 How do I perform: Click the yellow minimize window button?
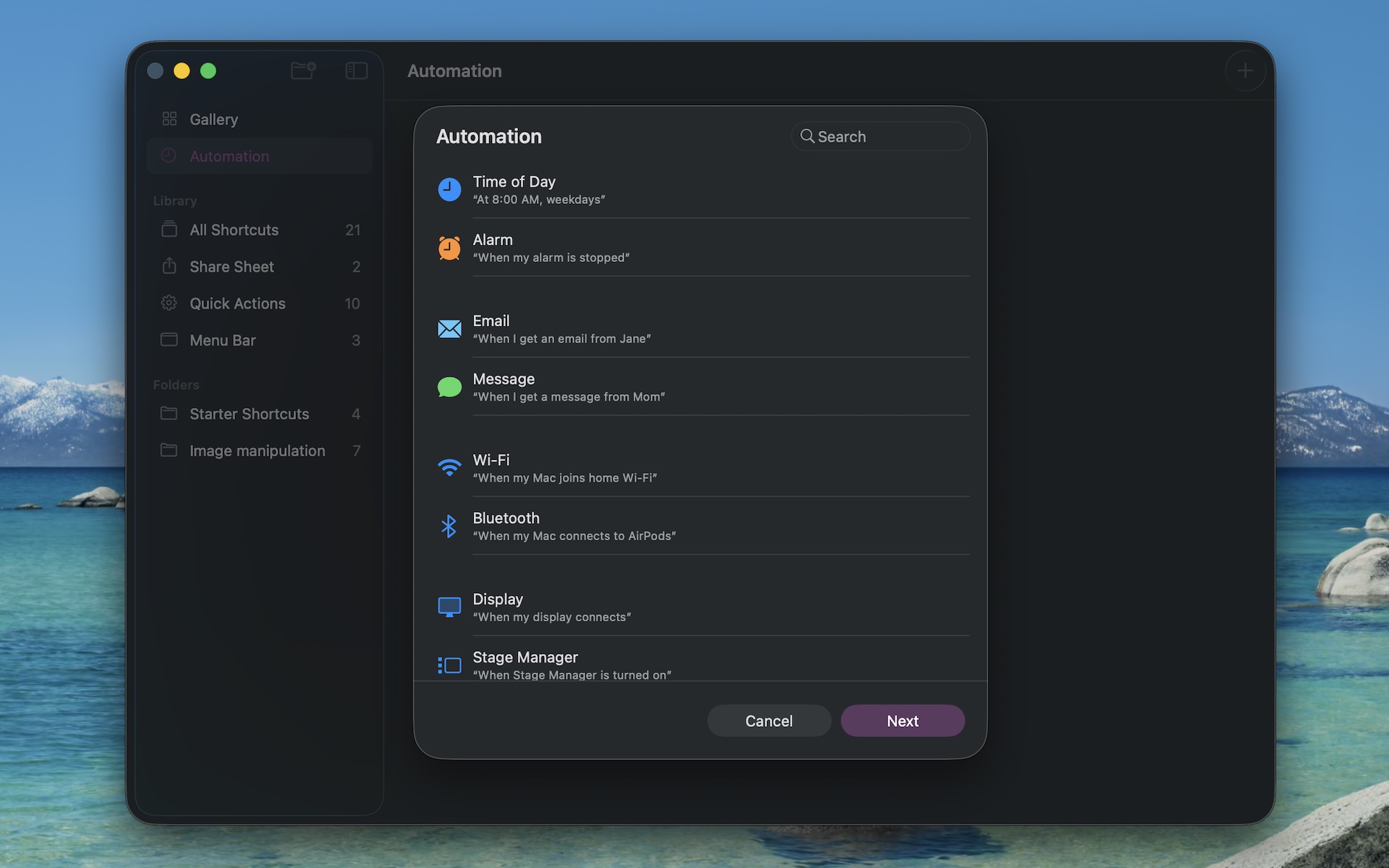click(182, 71)
